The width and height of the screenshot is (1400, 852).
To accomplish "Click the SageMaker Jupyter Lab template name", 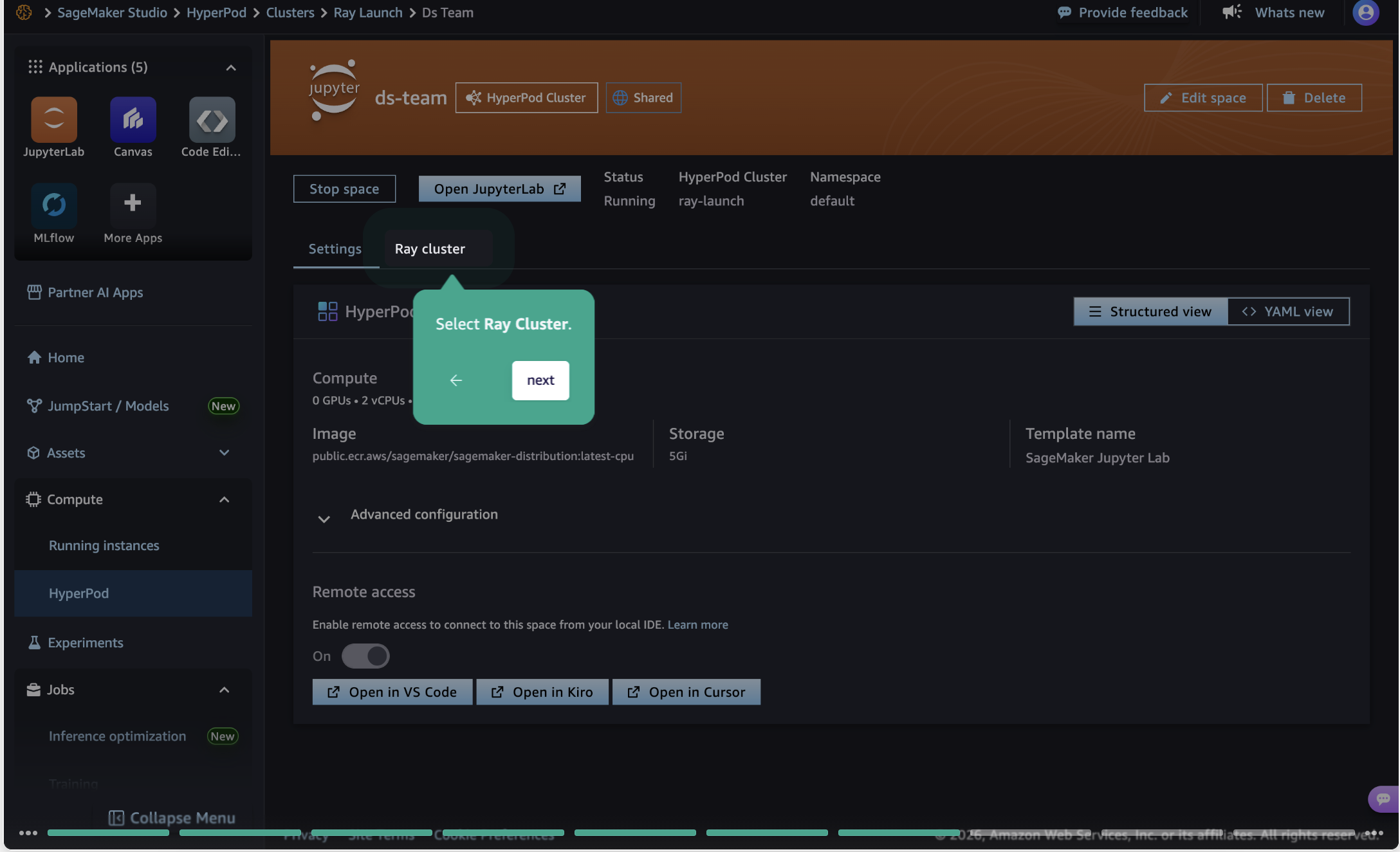I will click(x=1098, y=458).
